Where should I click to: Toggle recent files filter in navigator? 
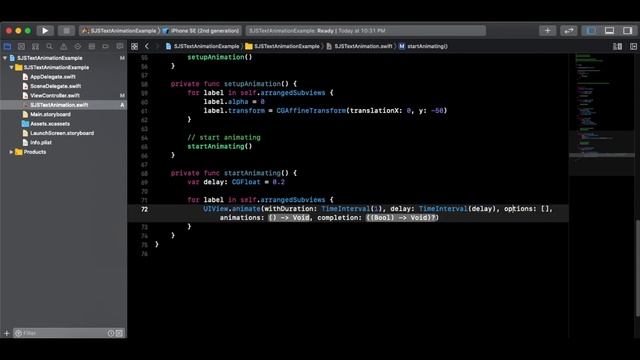111,333
